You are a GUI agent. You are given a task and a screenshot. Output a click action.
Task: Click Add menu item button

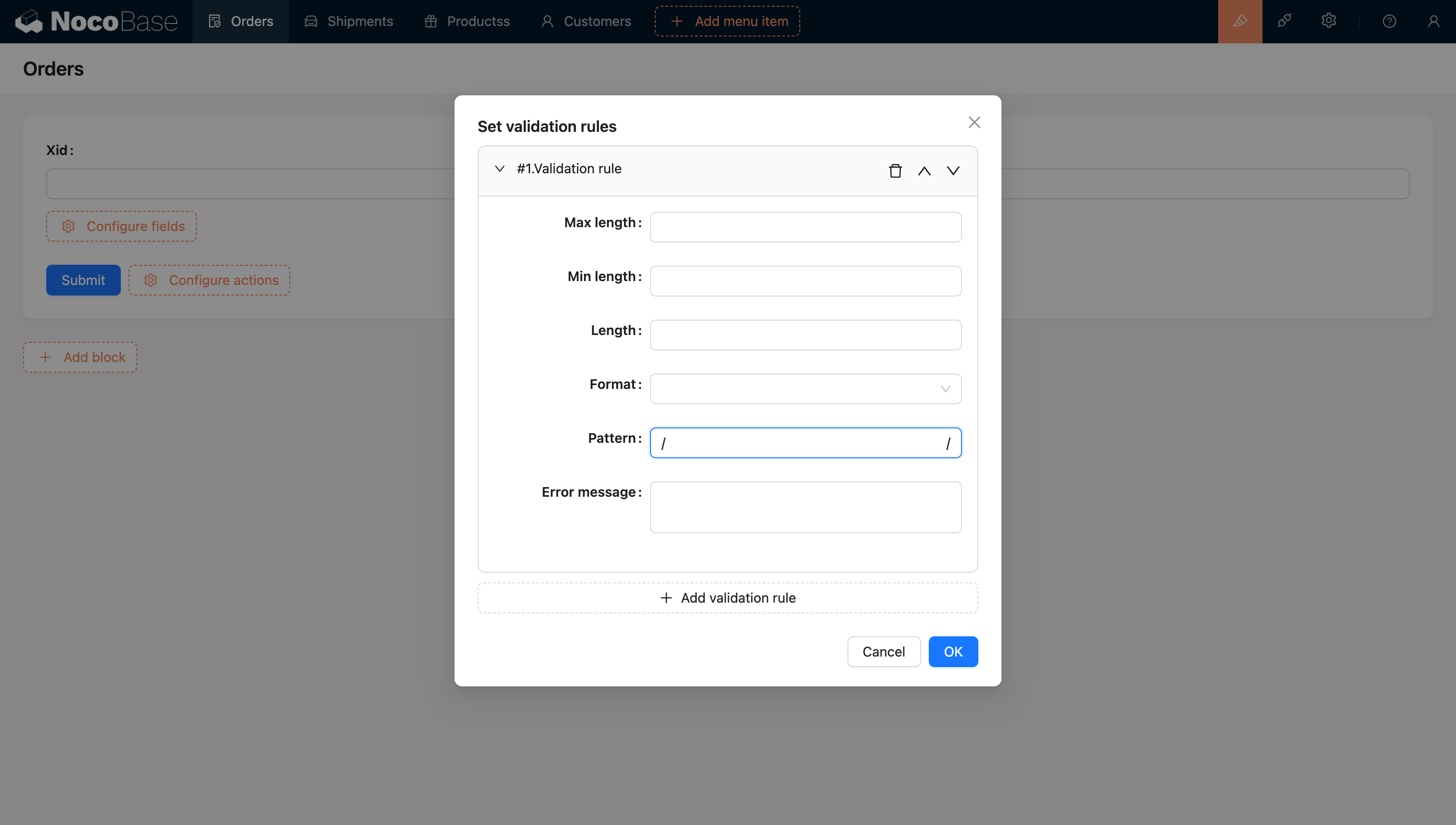727,22
